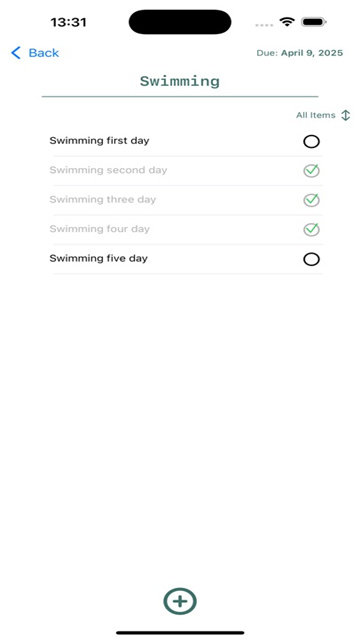360x640 pixels.
Task: Tap the plus circle add item icon
Action: point(180,601)
